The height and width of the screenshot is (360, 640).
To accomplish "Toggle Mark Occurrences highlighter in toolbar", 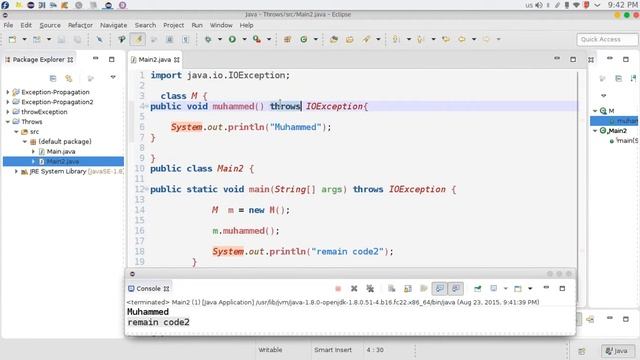I will (138, 40).
